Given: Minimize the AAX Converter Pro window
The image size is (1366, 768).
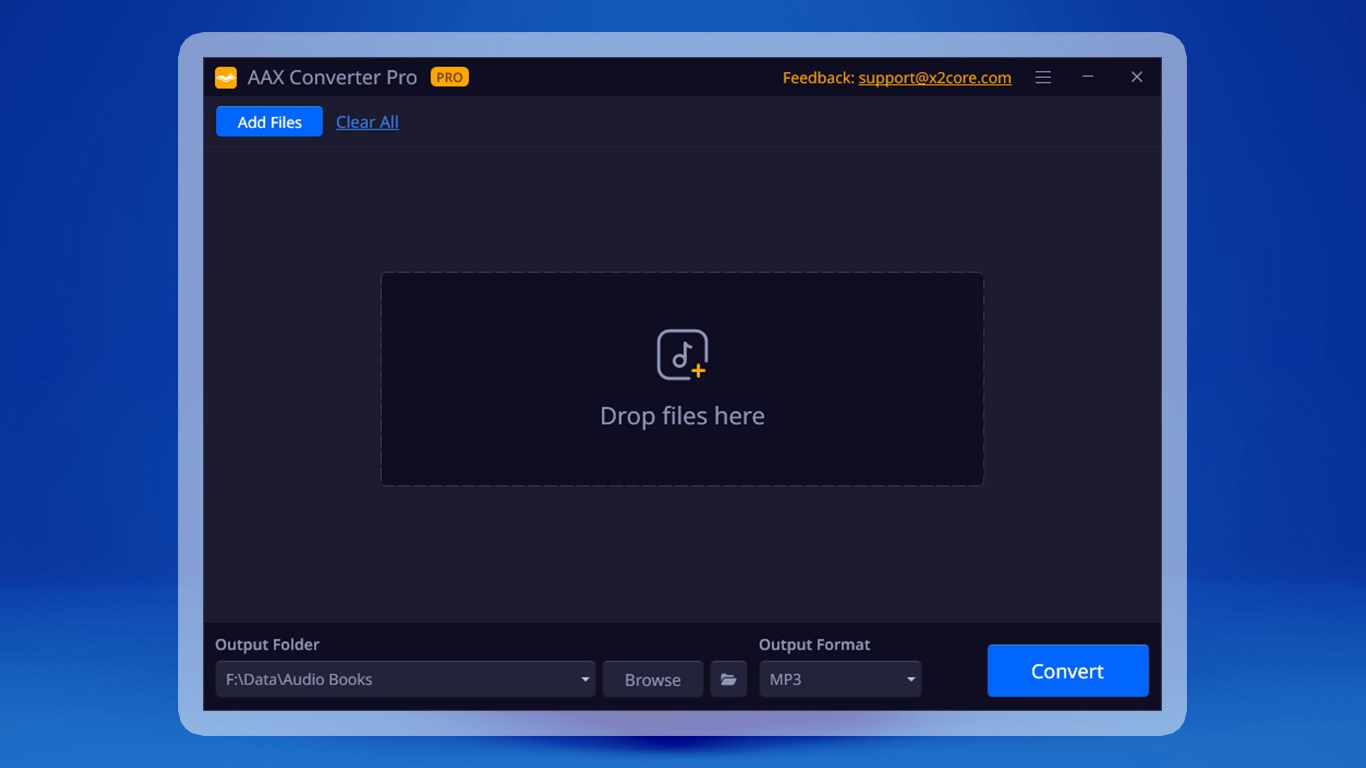Looking at the screenshot, I should pos(1088,77).
